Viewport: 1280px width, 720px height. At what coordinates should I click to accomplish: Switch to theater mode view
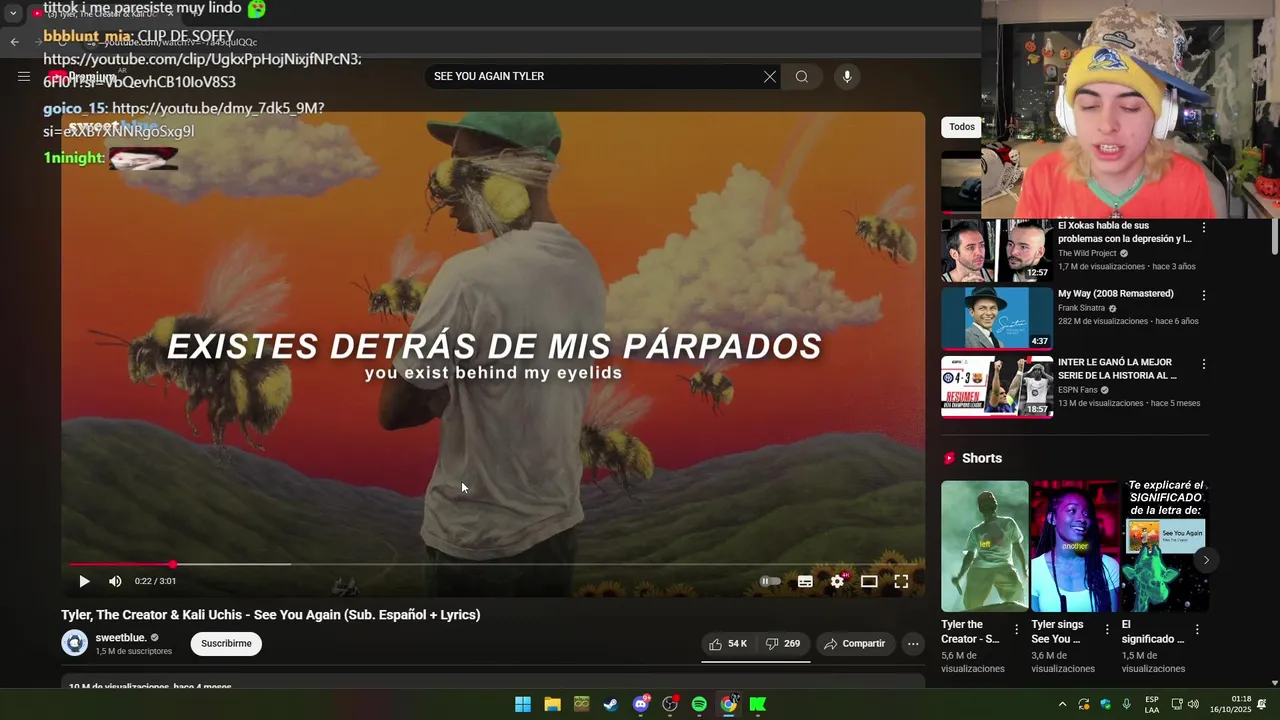coord(869,581)
